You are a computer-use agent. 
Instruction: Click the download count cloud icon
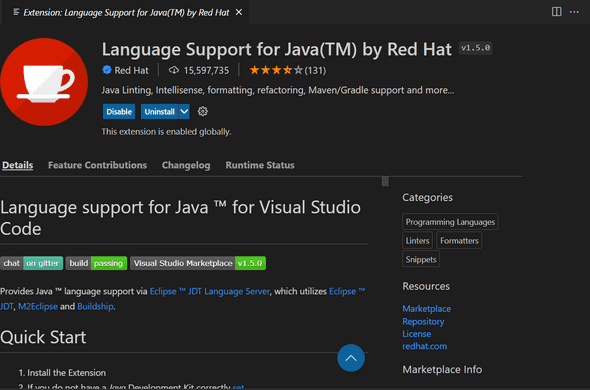point(174,70)
